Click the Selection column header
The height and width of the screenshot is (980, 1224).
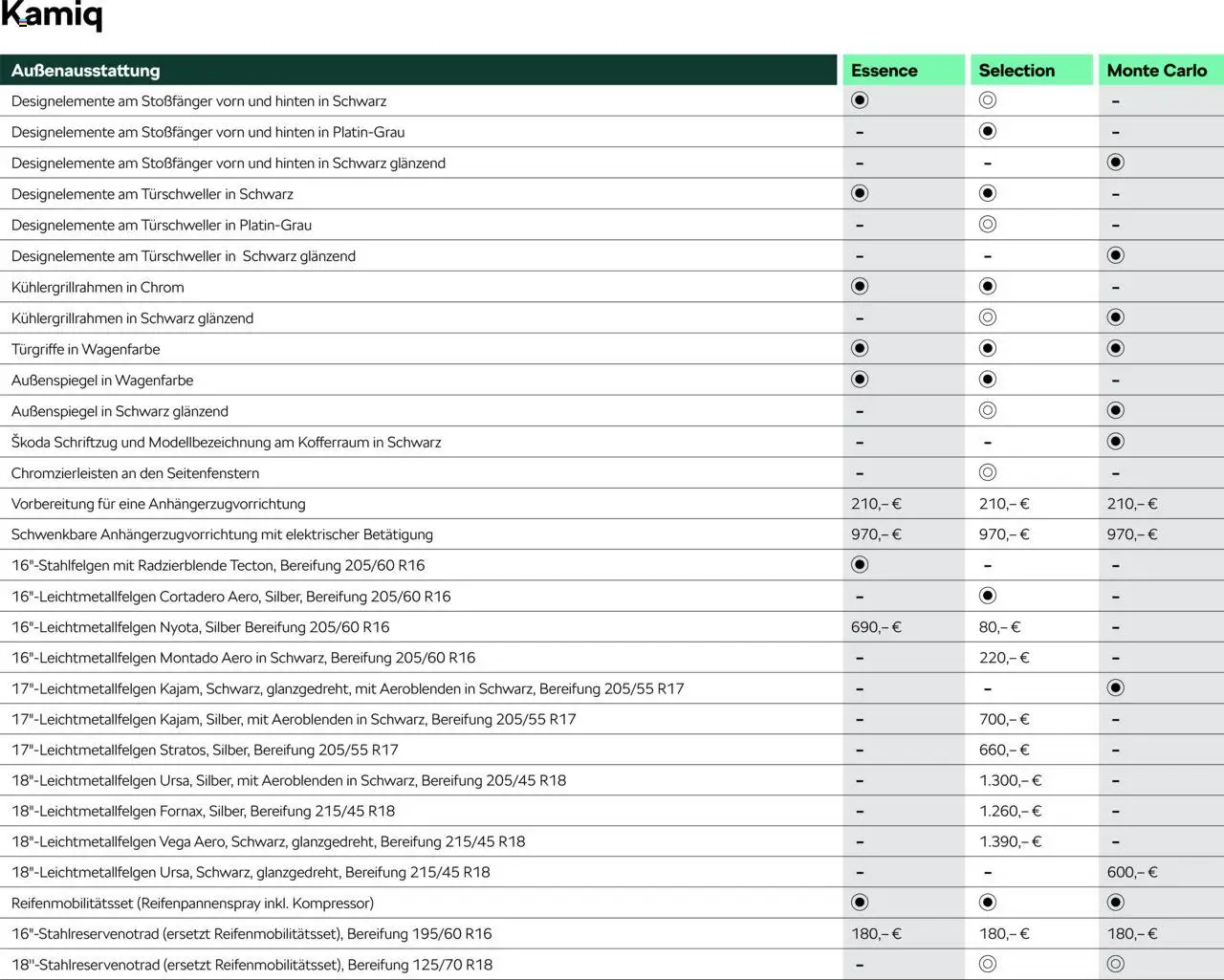click(1016, 71)
